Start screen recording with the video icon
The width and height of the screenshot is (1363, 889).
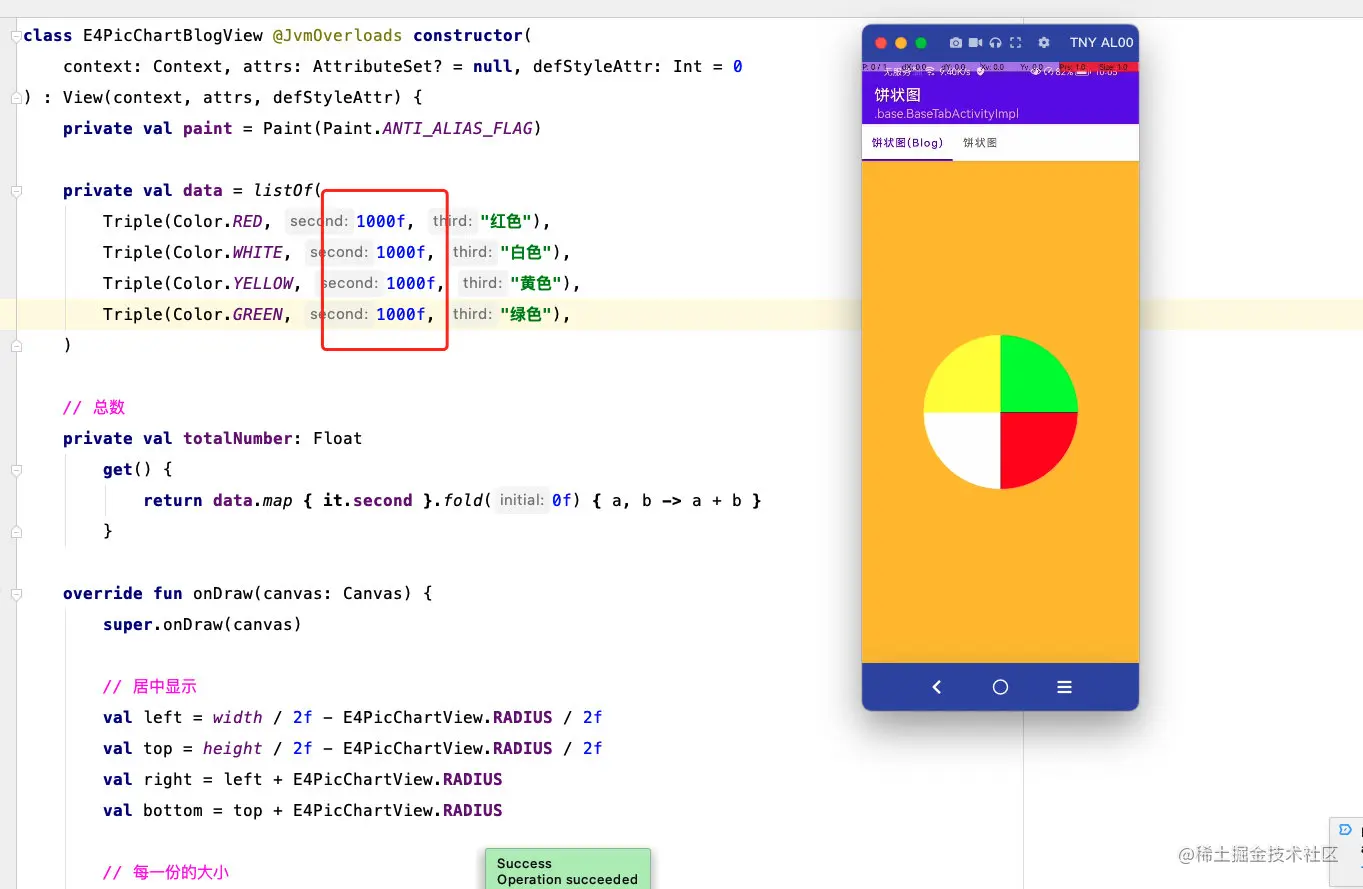(975, 43)
